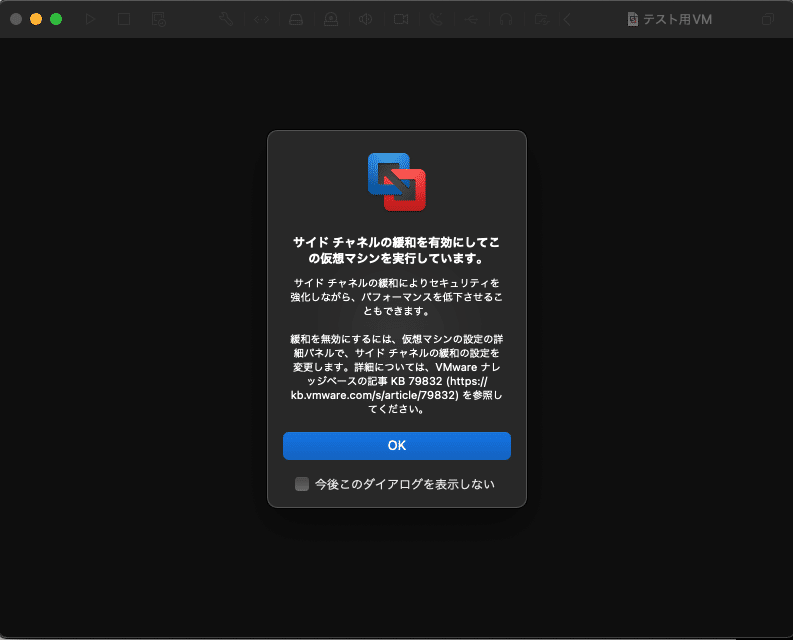
Task: Open VM settings via the wrench icon
Action: (226, 19)
